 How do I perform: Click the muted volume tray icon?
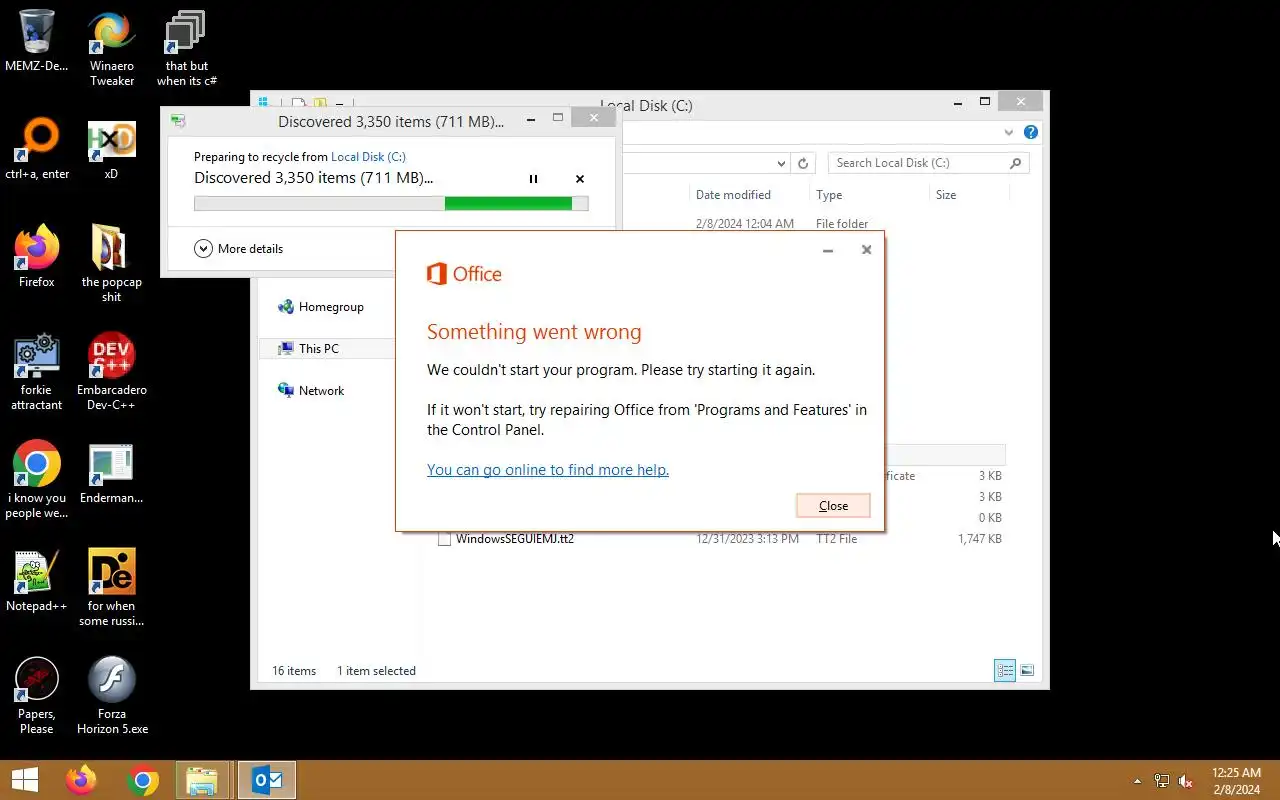(x=1186, y=781)
